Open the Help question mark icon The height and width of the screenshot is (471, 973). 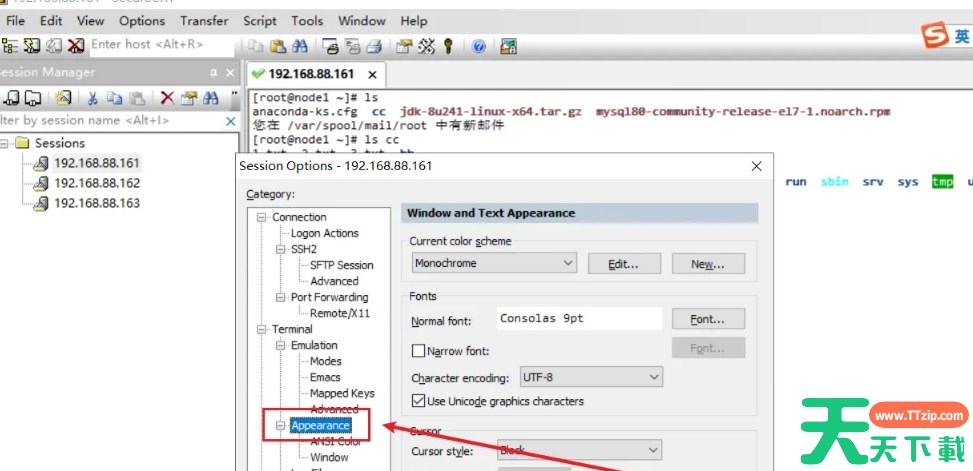pos(479,46)
